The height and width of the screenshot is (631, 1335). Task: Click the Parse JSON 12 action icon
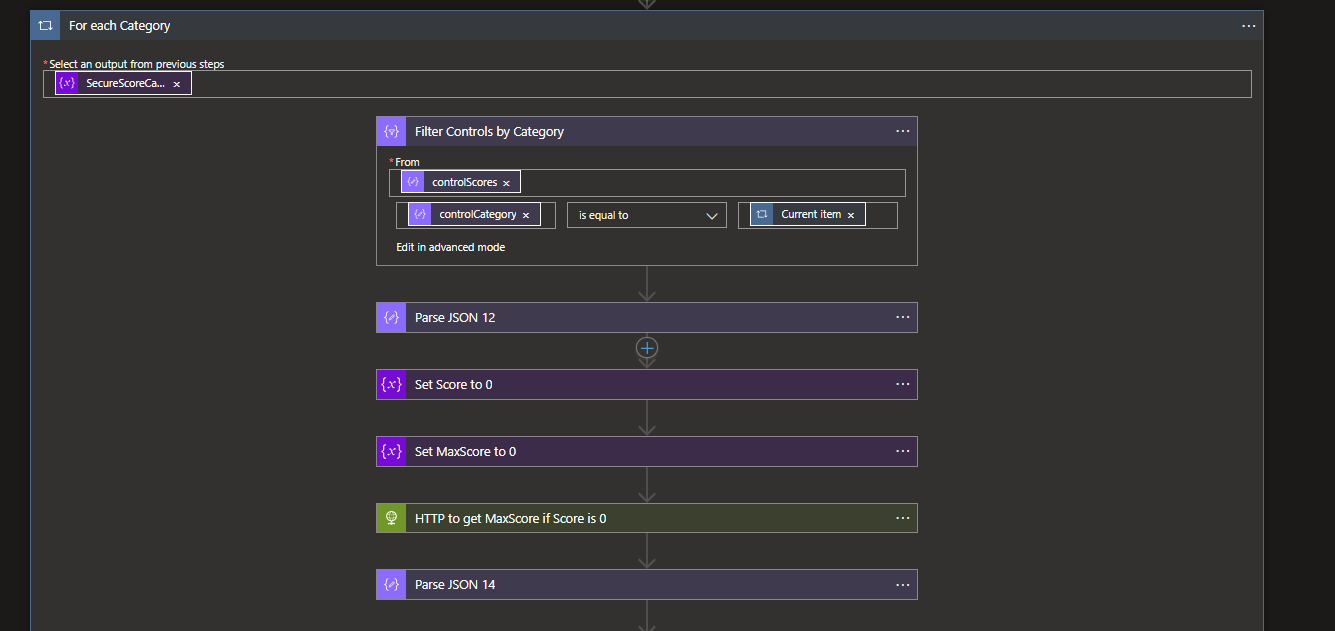tap(391, 317)
